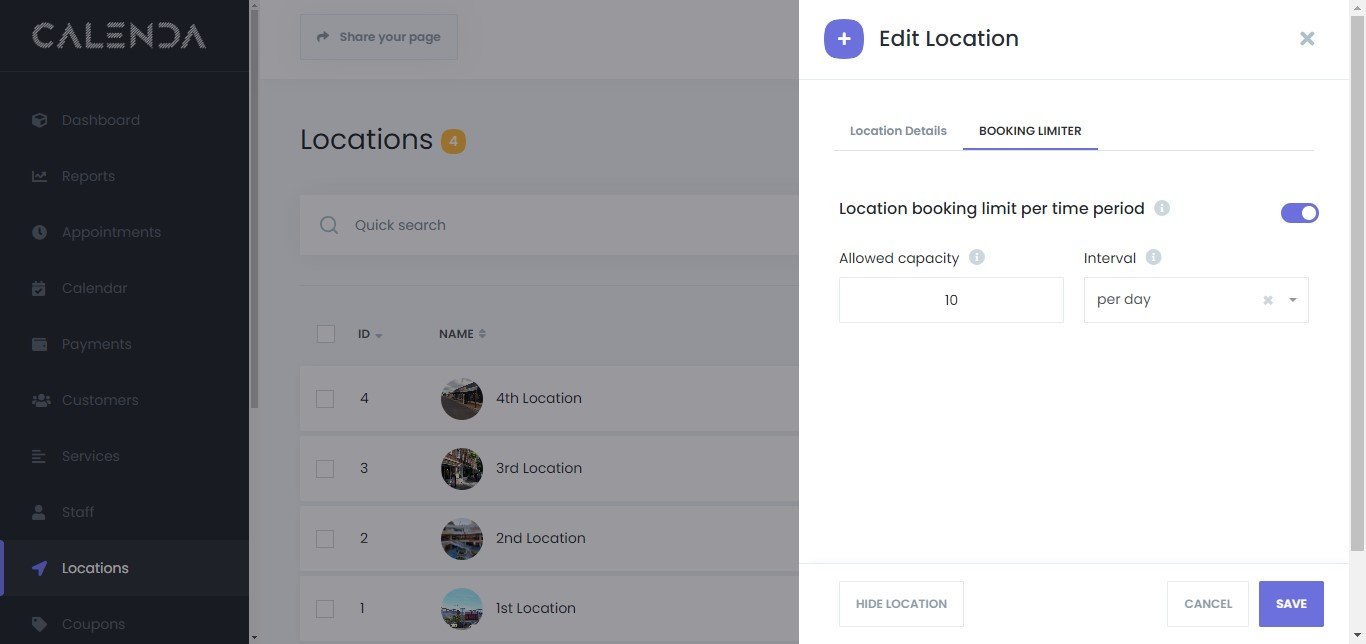
Task: Click the Customers group icon
Action: tap(40, 400)
